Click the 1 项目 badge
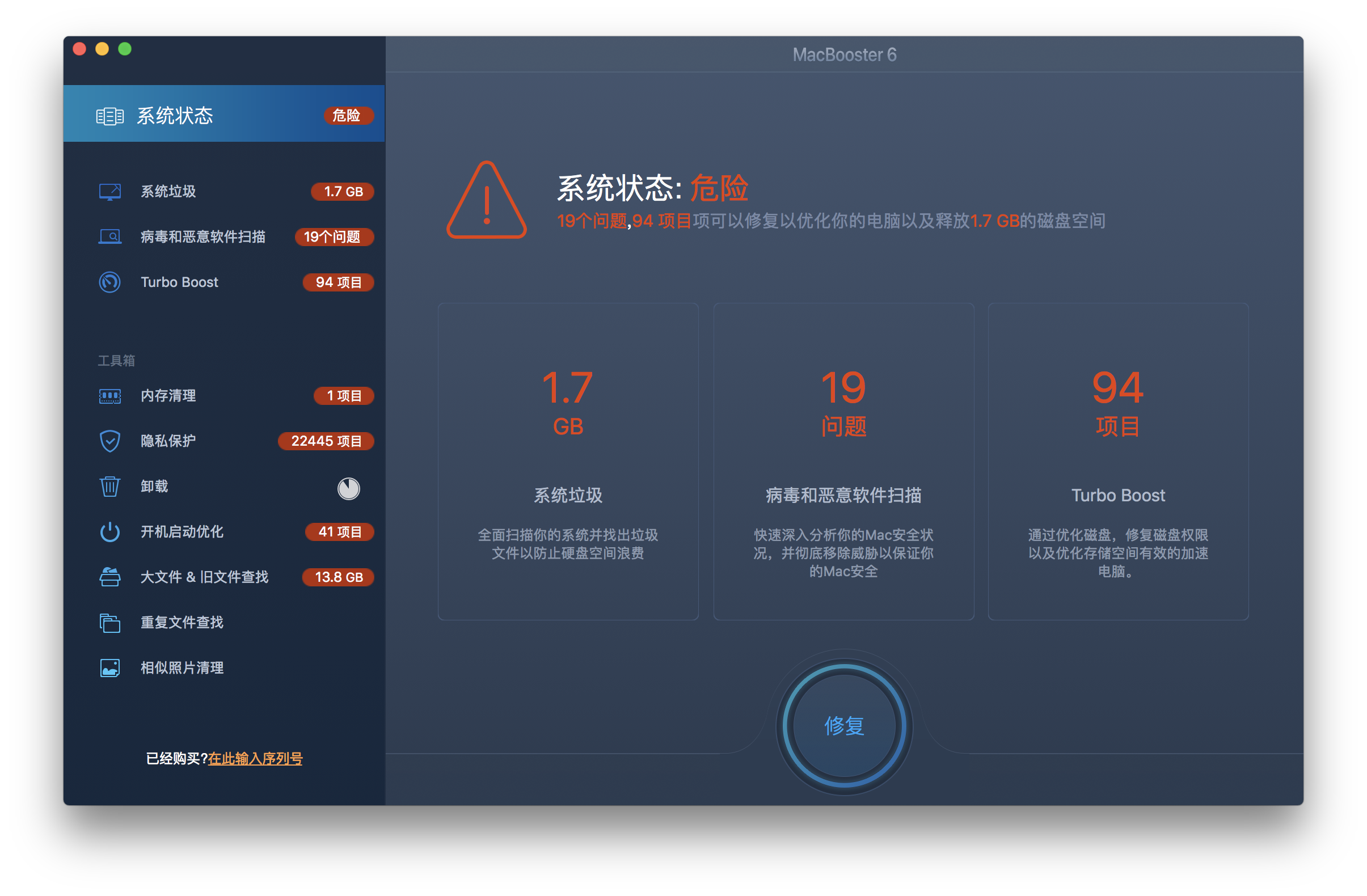Screen dimensions: 1367x896 (344, 396)
